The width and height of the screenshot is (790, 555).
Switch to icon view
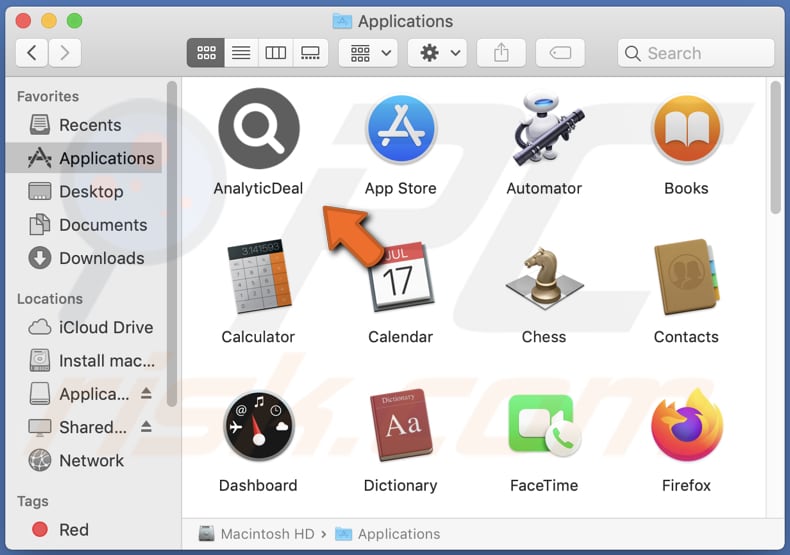(206, 53)
